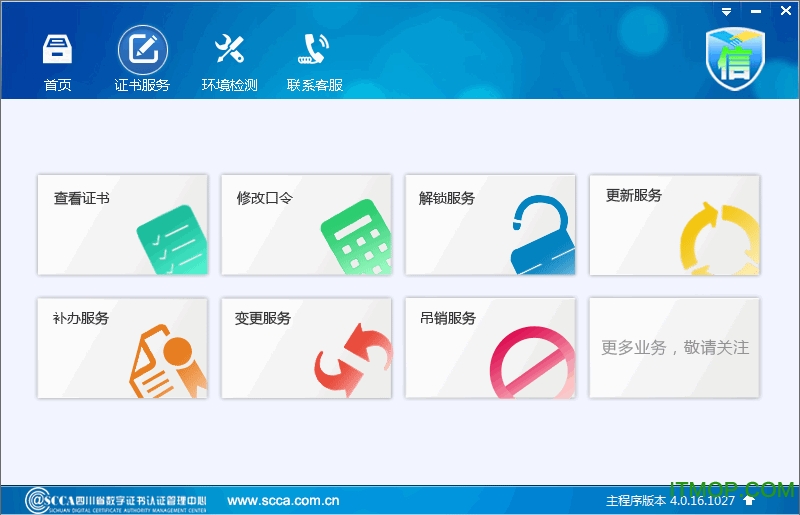This screenshot has height=515, width=800.
Task: Open the 解锁服务 padlock tile
Action: [x=490, y=224]
